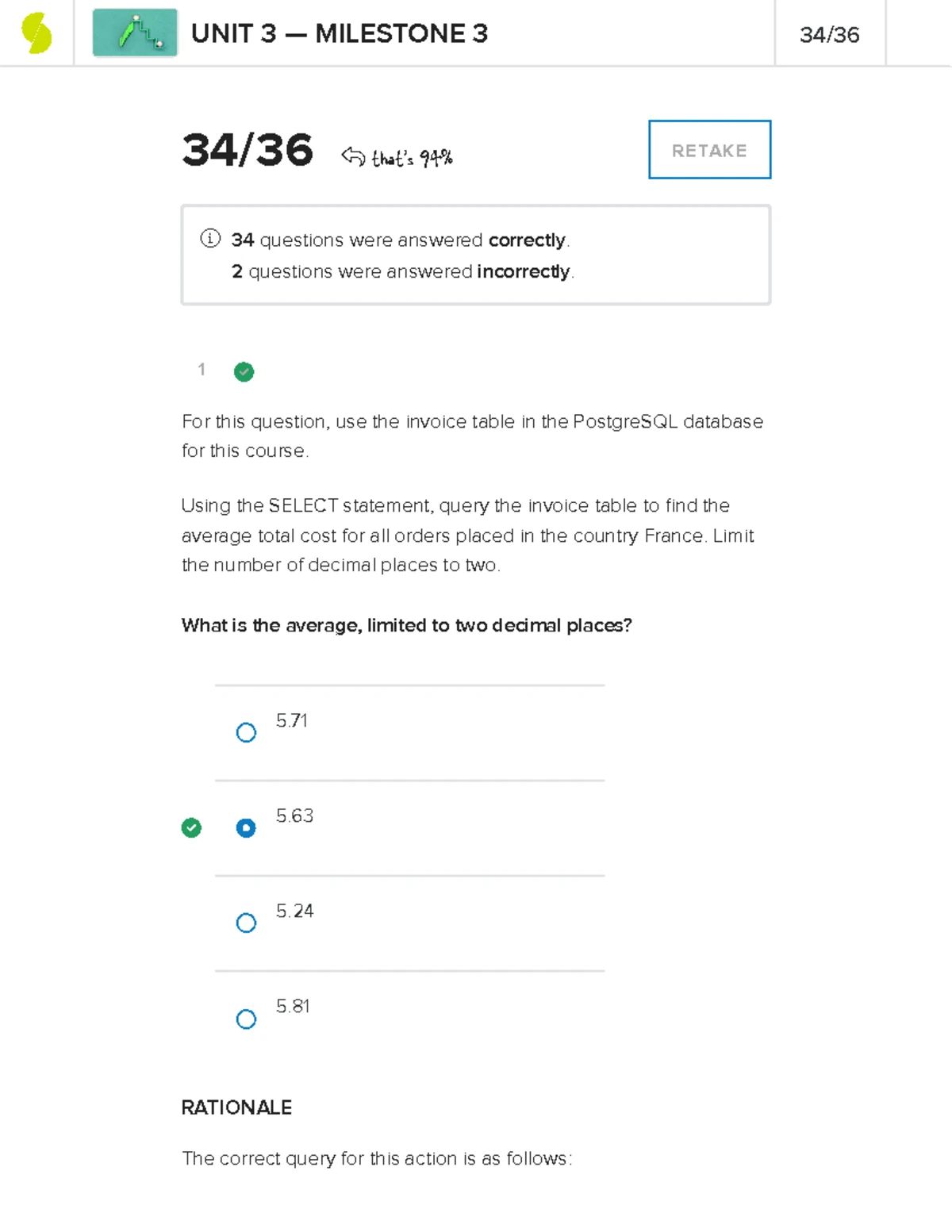The image size is (952, 1232).
Task: Open the Unit 3 milestone thumbnail image
Action: click(x=135, y=33)
